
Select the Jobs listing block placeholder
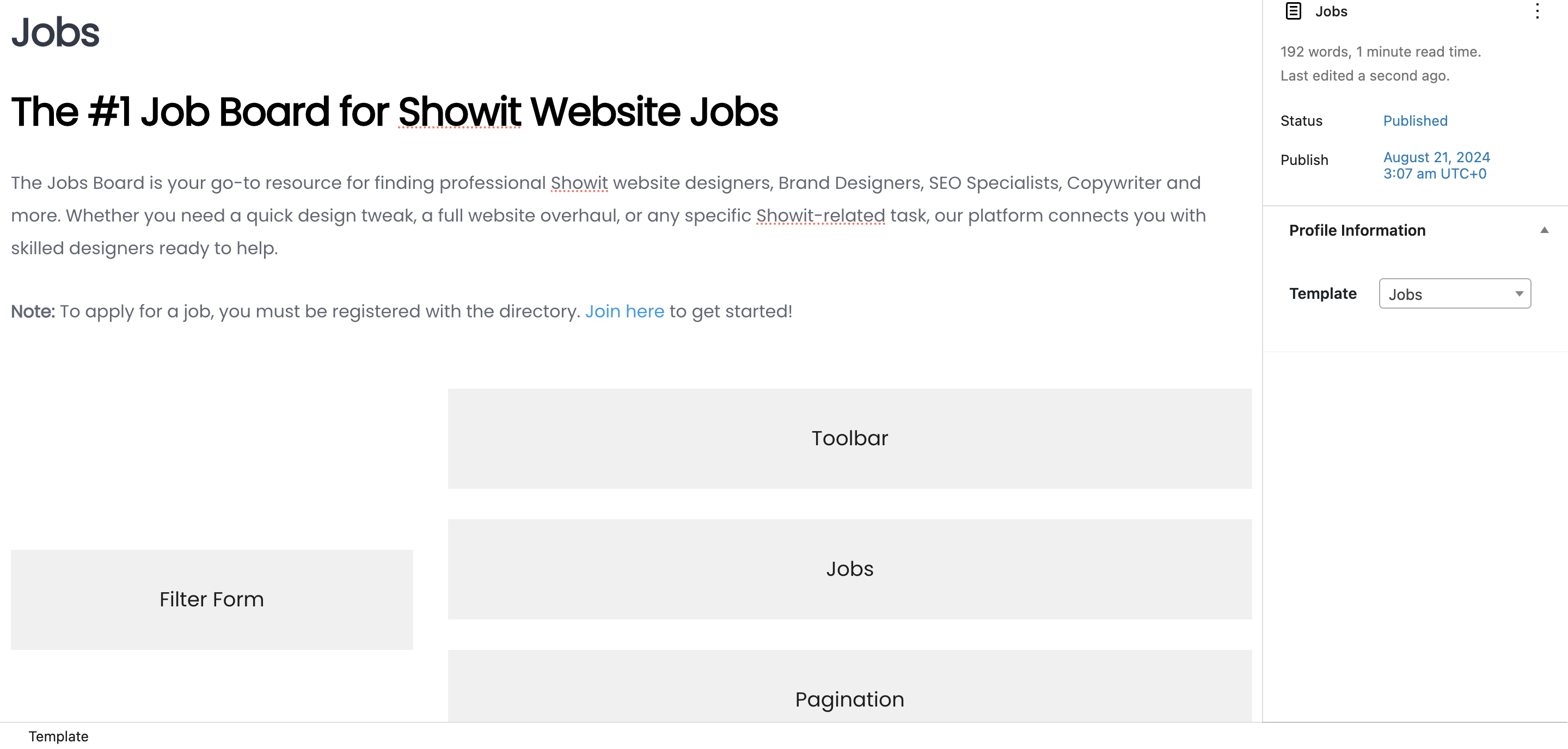(x=849, y=568)
